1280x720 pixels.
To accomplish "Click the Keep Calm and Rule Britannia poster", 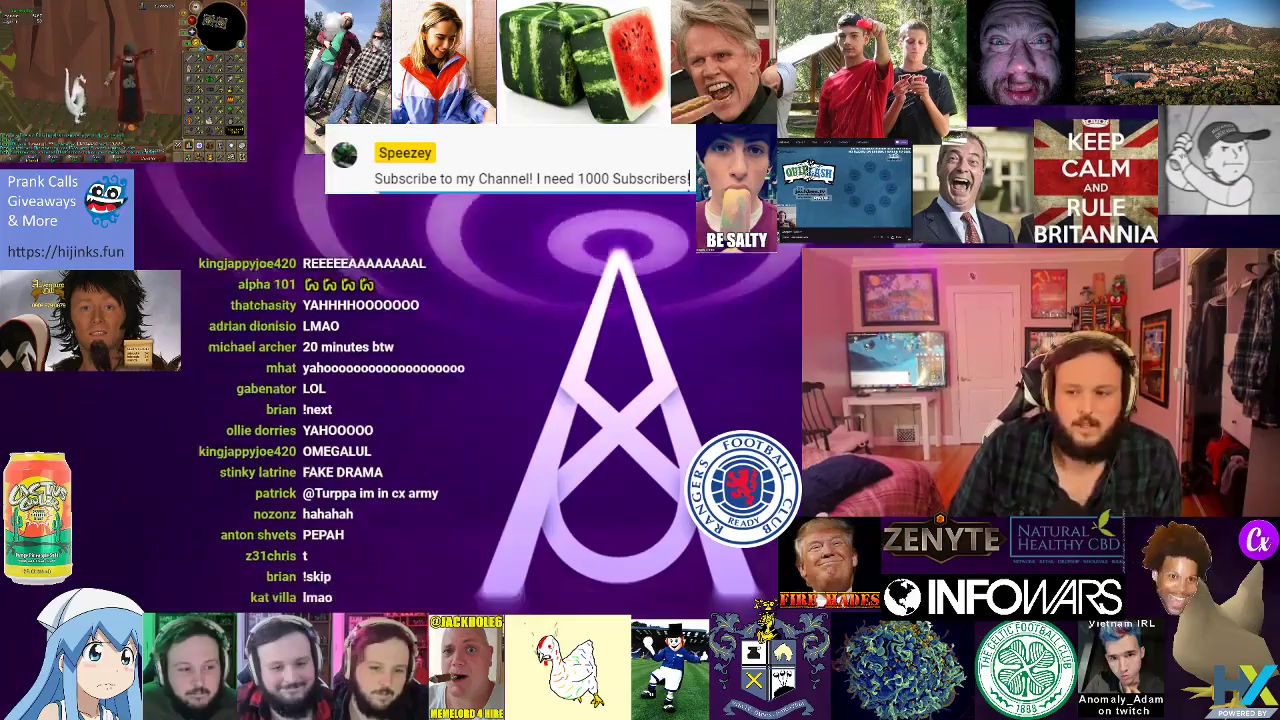I will [x=1095, y=182].
